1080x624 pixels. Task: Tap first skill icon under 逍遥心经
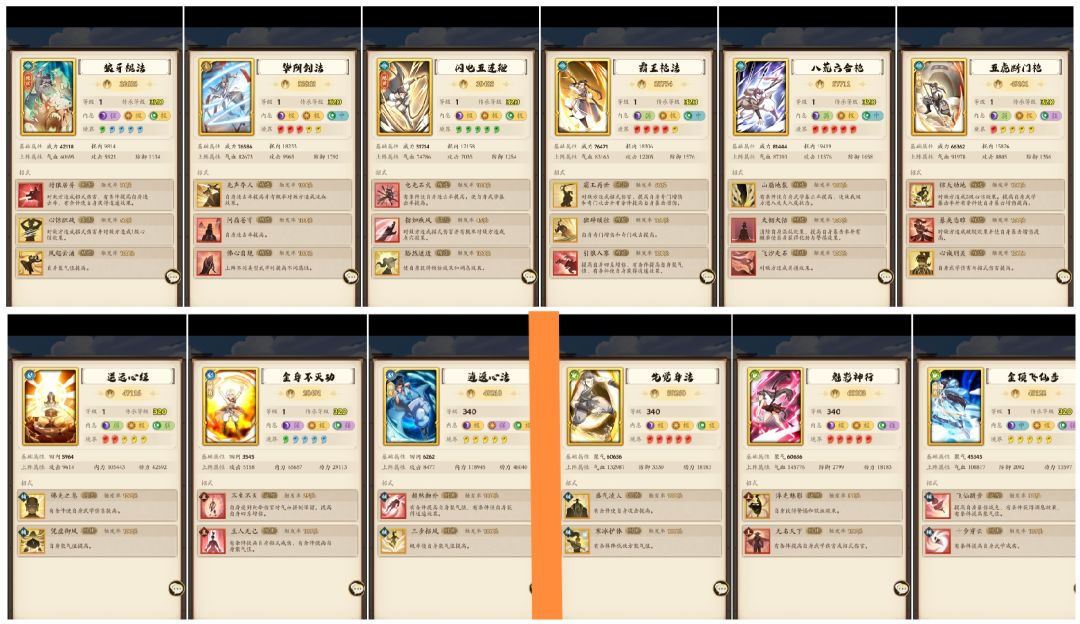[32, 506]
